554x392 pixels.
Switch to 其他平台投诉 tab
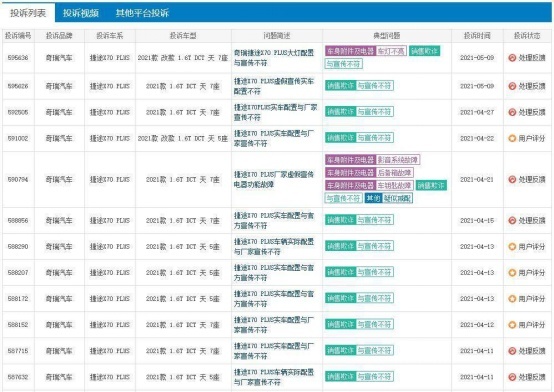click(142, 13)
